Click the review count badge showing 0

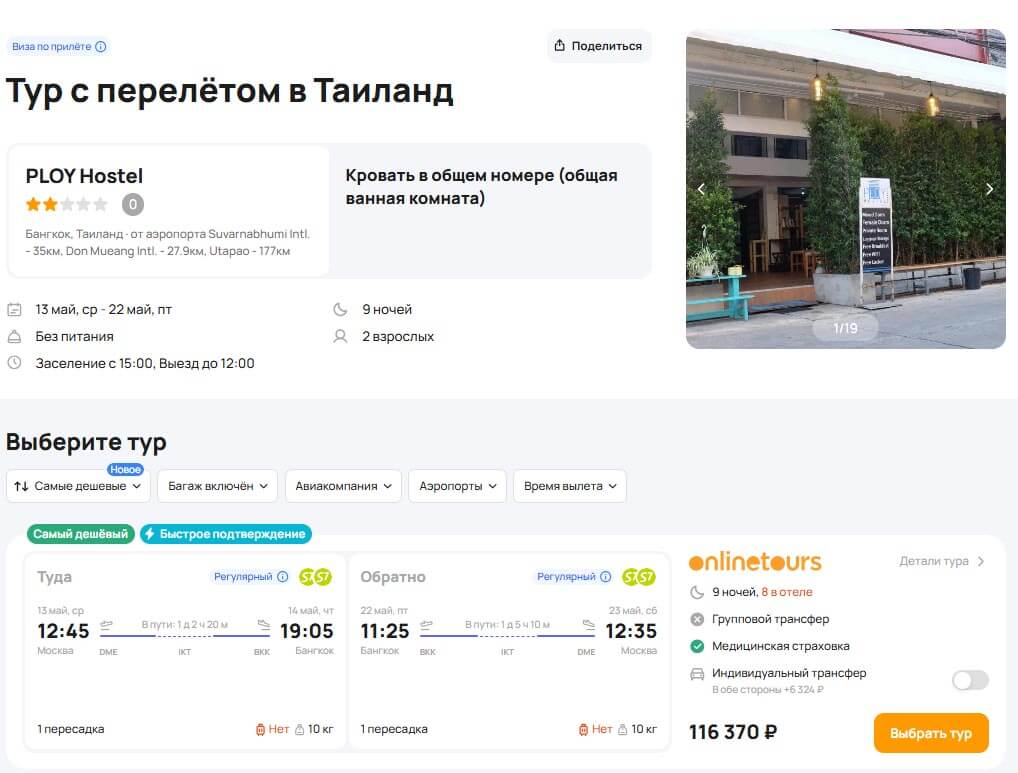(132, 204)
